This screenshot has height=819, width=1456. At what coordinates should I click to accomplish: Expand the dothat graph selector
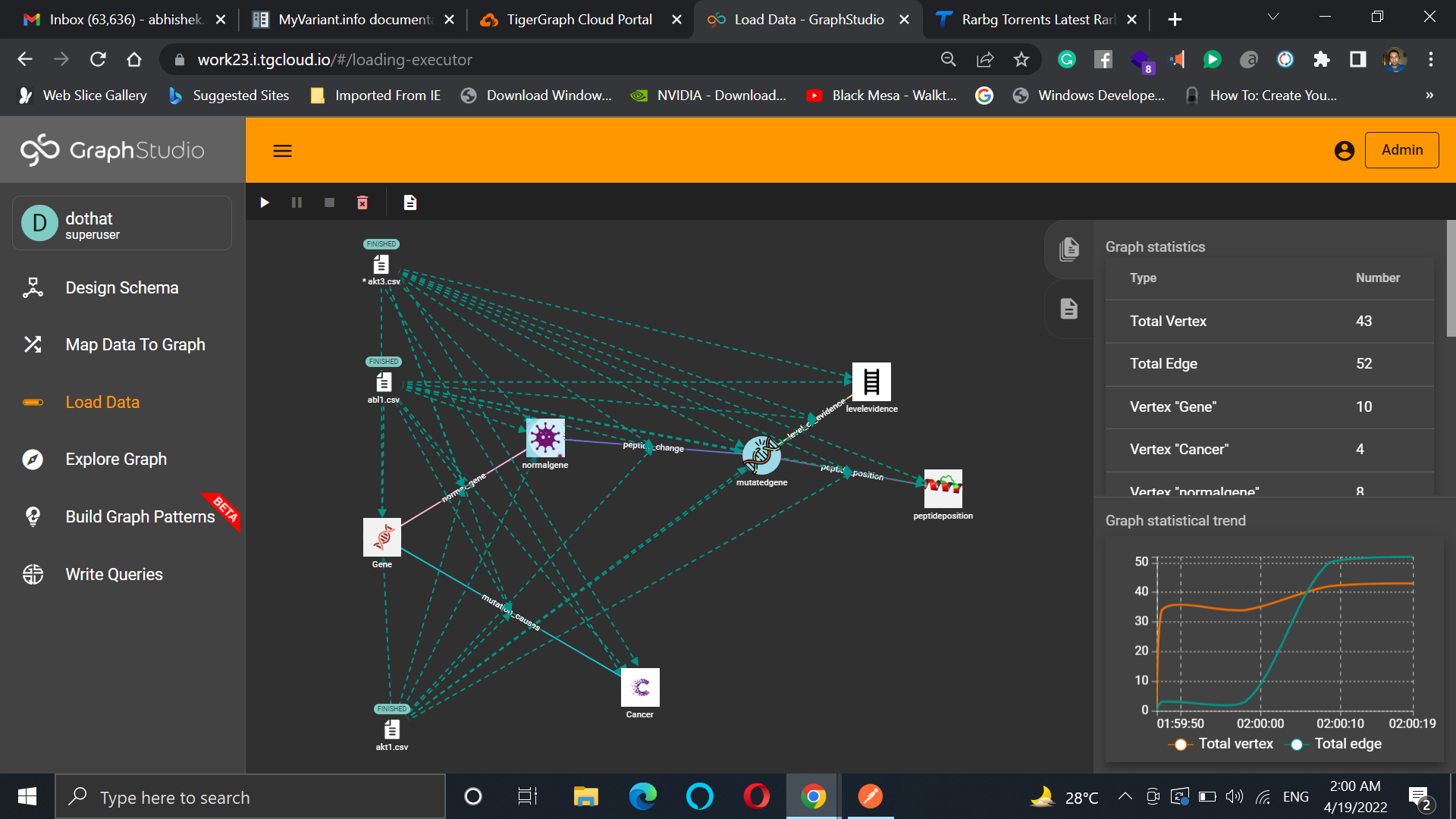coord(122,224)
